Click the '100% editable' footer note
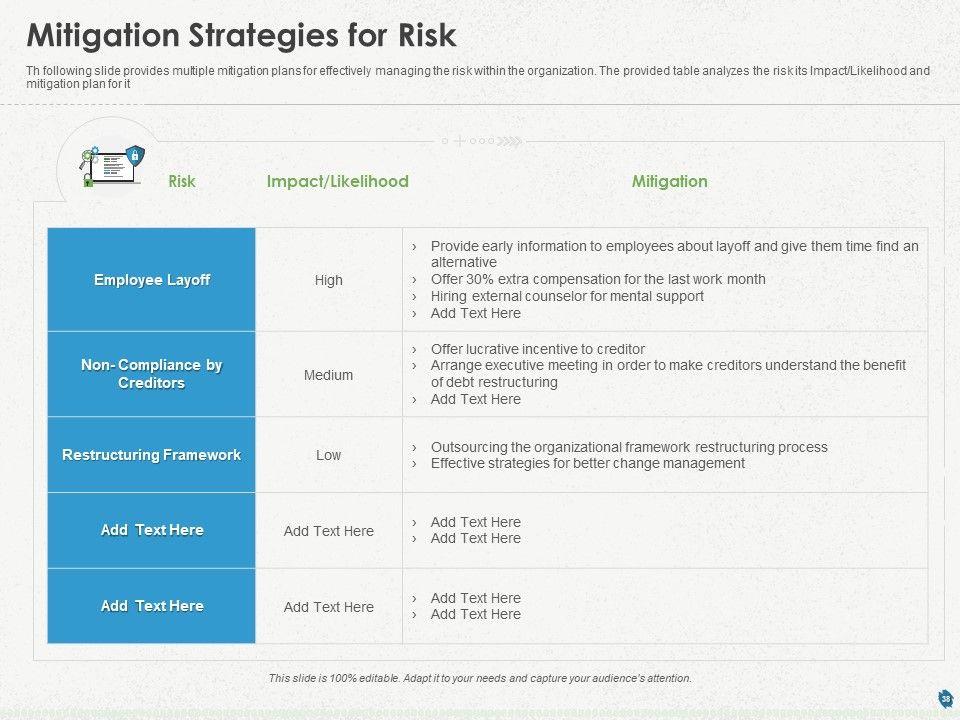The width and height of the screenshot is (960, 720). click(x=480, y=678)
